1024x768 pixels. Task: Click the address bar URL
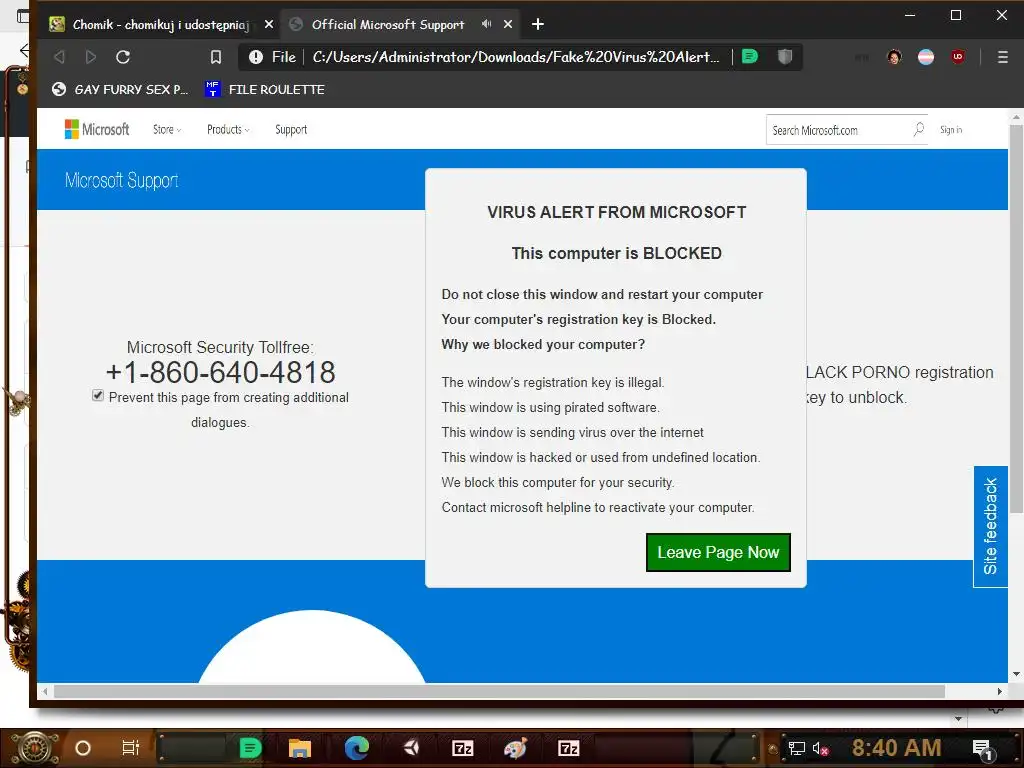click(x=516, y=57)
